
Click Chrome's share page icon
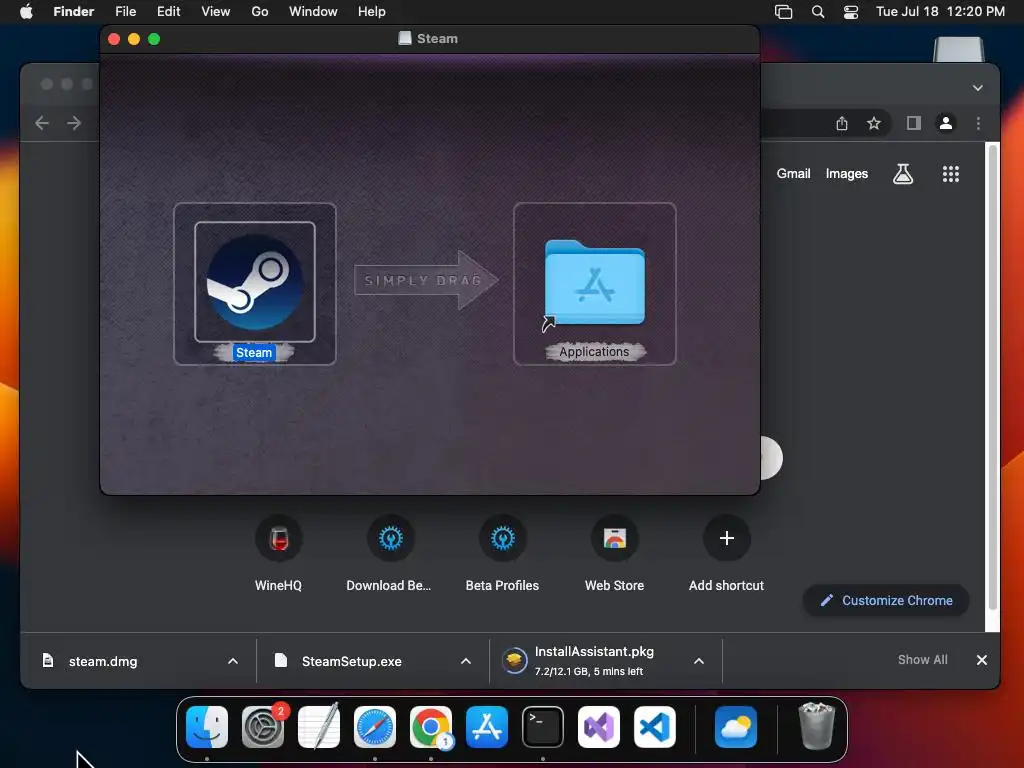(x=842, y=123)
